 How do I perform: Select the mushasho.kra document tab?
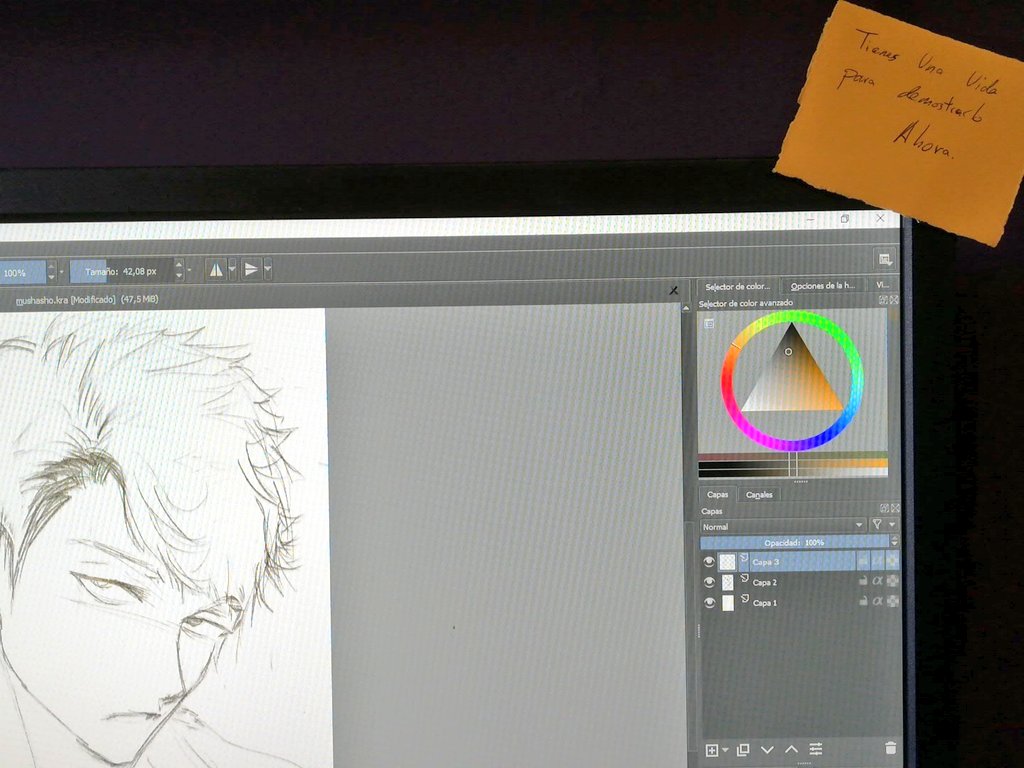point(86,300)
